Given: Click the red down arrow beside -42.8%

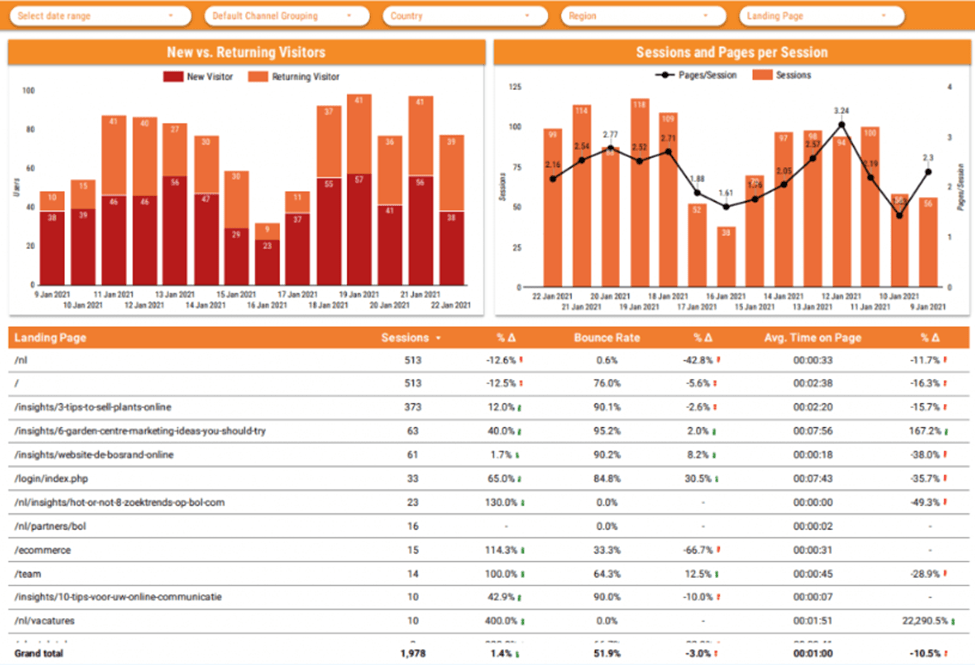Looking at the screenshot, I should click(718, 360).
